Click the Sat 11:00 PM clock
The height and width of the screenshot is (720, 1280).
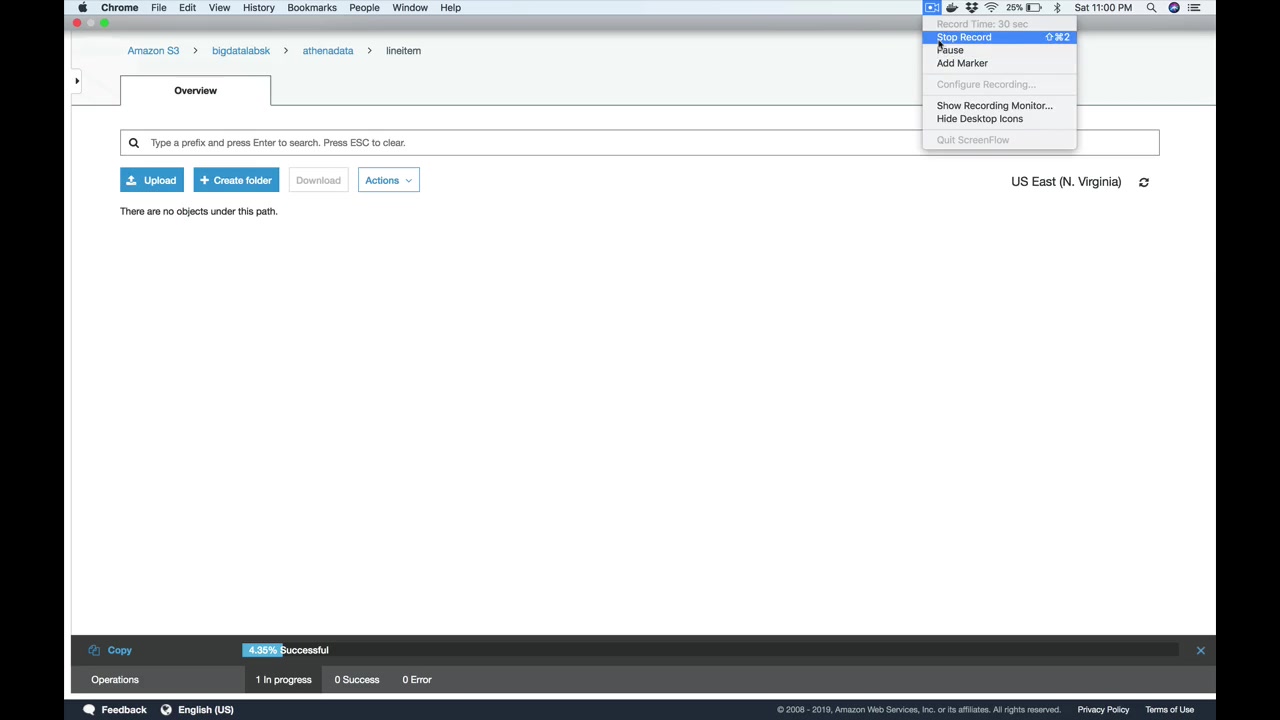click(1103, 8)
